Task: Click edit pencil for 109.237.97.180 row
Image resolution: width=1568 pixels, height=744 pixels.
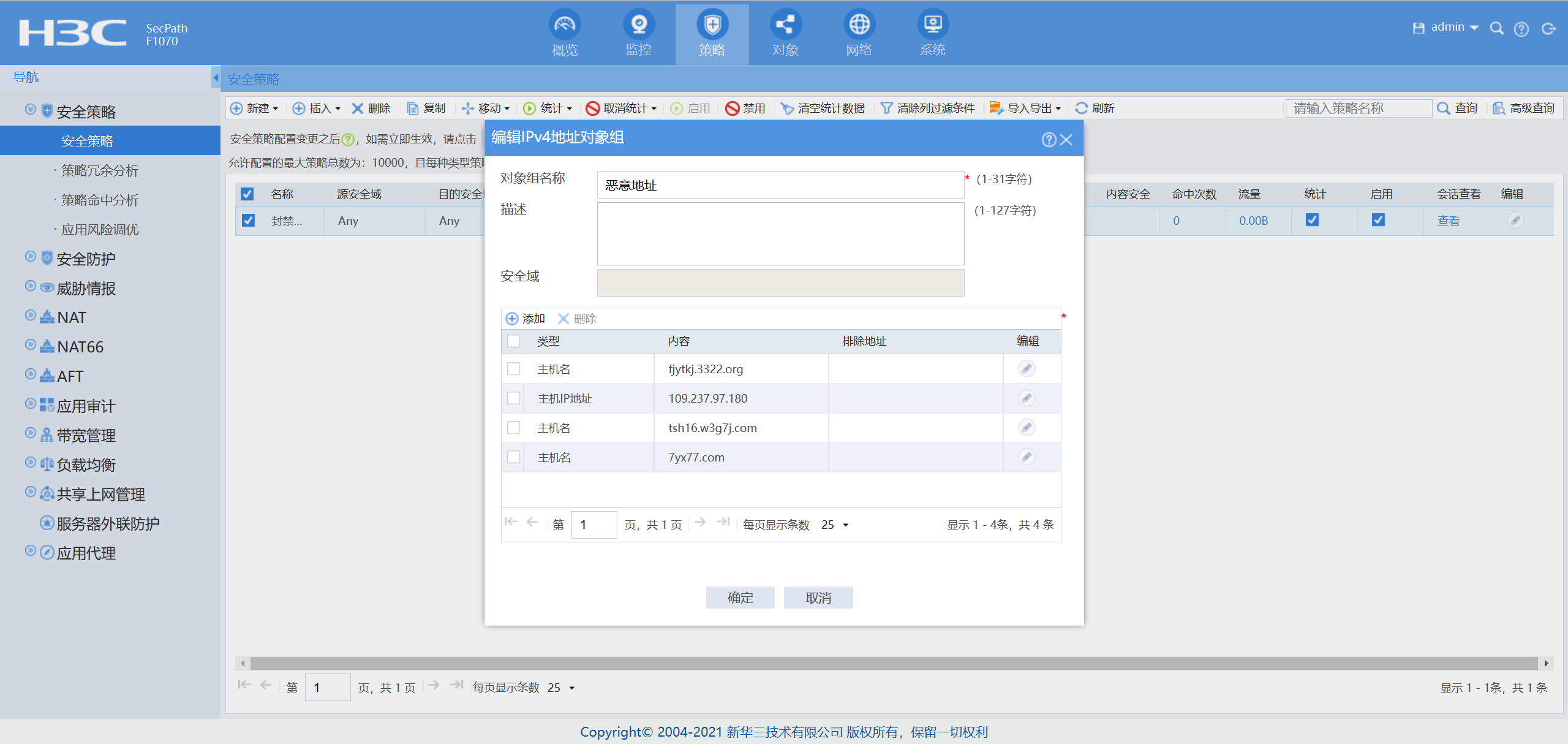Action: (x=1027, y=398)
